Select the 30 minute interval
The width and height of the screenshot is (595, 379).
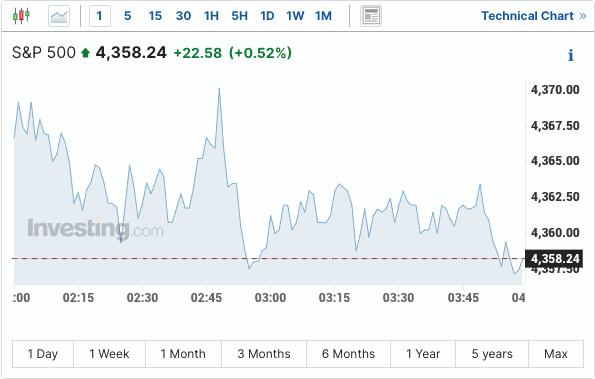click(183, 16)
